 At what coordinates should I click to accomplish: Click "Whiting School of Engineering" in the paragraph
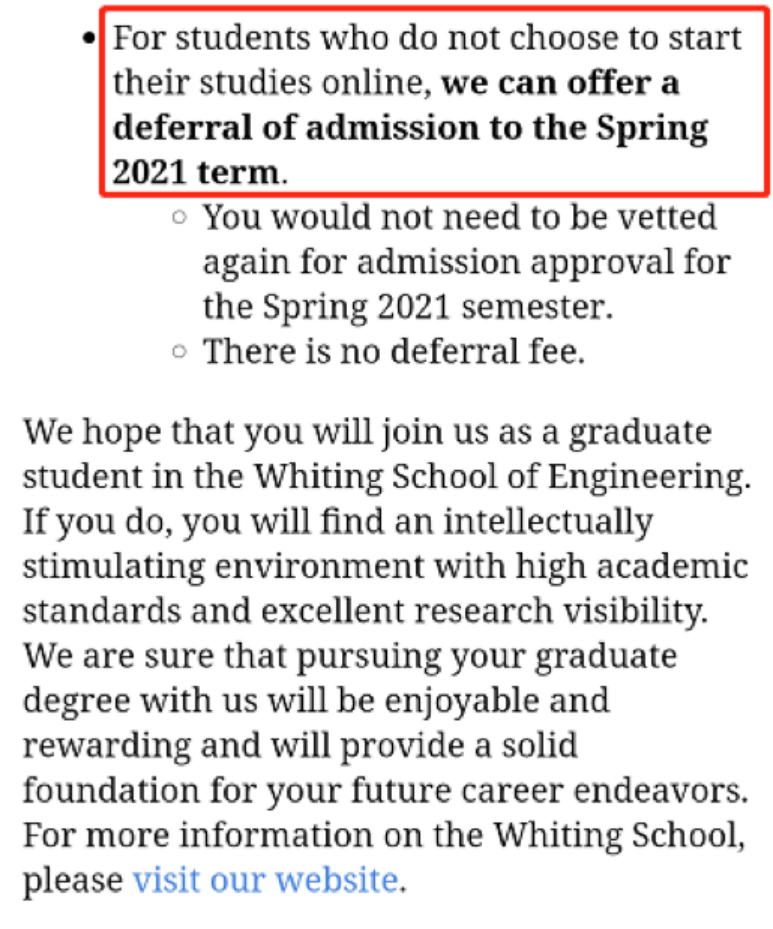pos(499,476)
